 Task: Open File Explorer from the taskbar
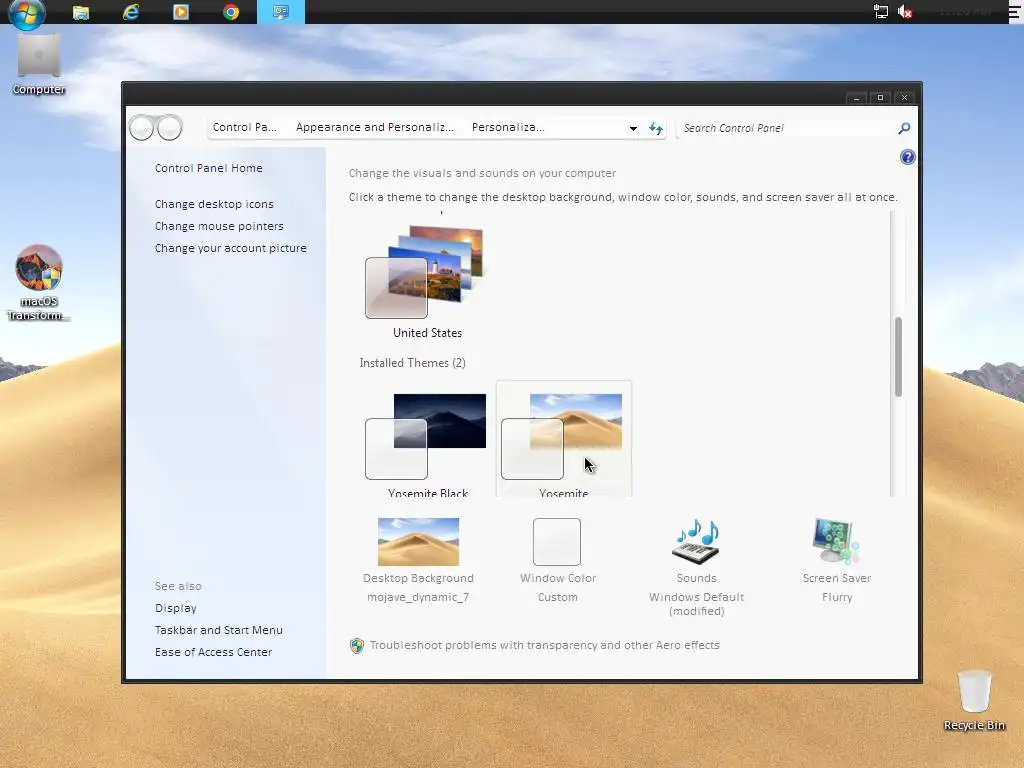[81, 12]
